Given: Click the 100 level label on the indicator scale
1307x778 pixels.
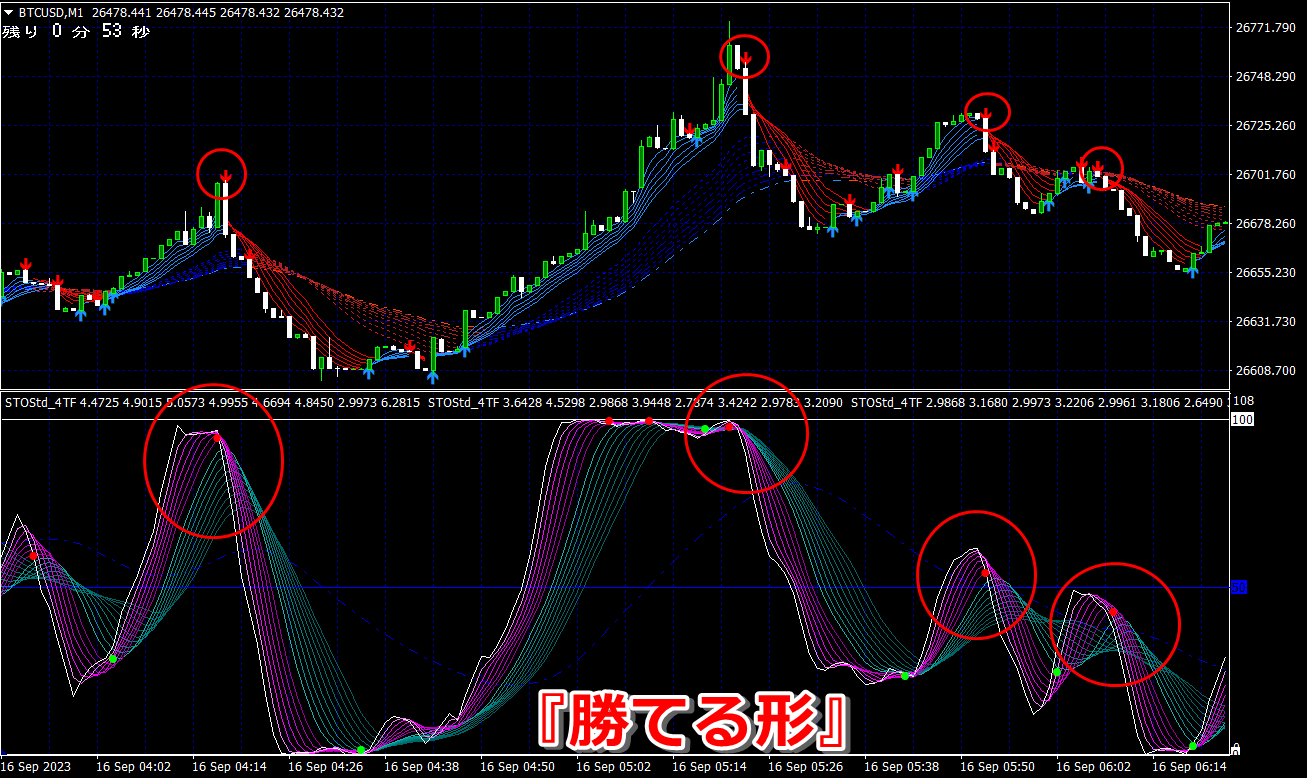Looking at the screenshot, I should (1243, 420).
